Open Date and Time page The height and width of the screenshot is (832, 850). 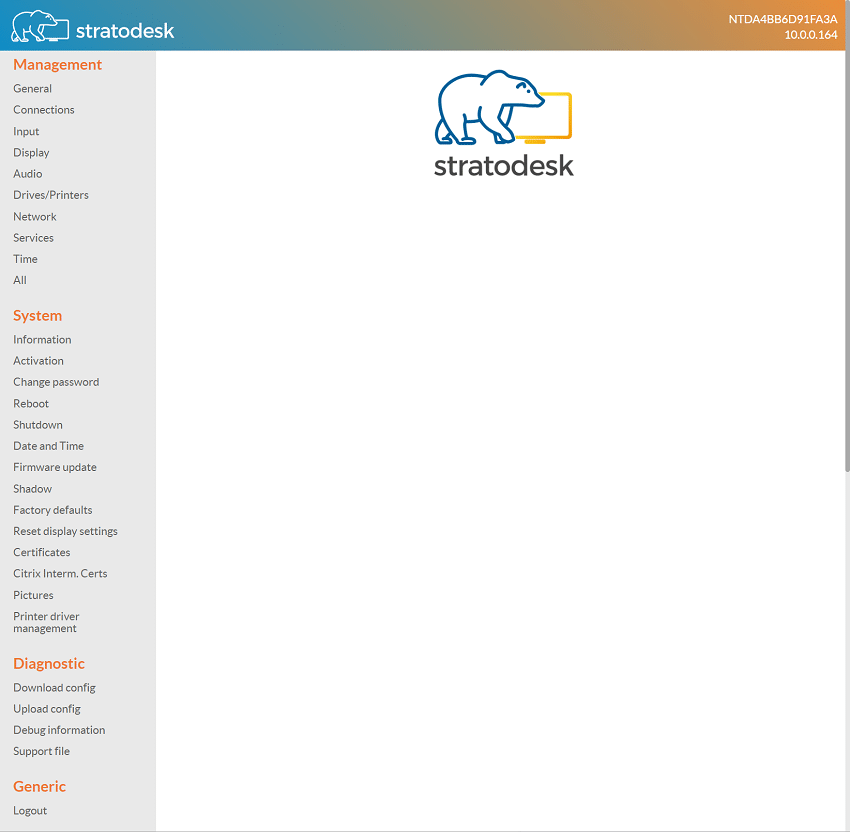coord(49,446)
